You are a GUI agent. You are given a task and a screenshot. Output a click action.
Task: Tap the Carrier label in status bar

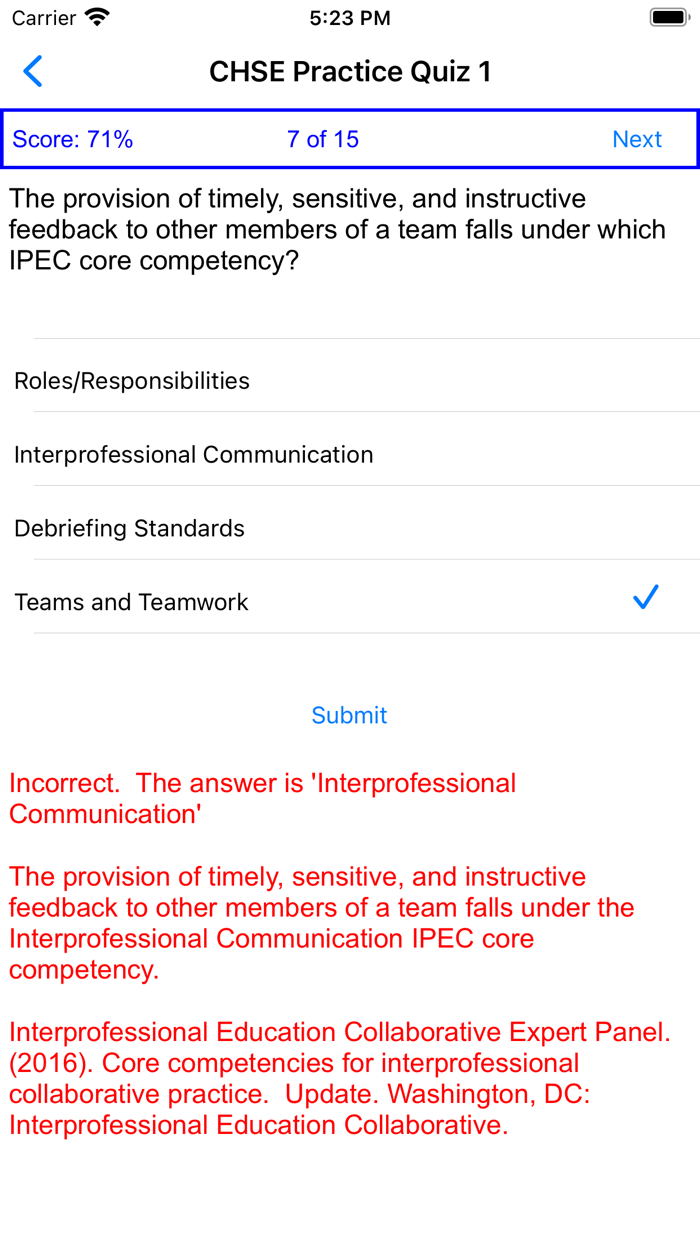pyautogui.click(x=44, y=18)
